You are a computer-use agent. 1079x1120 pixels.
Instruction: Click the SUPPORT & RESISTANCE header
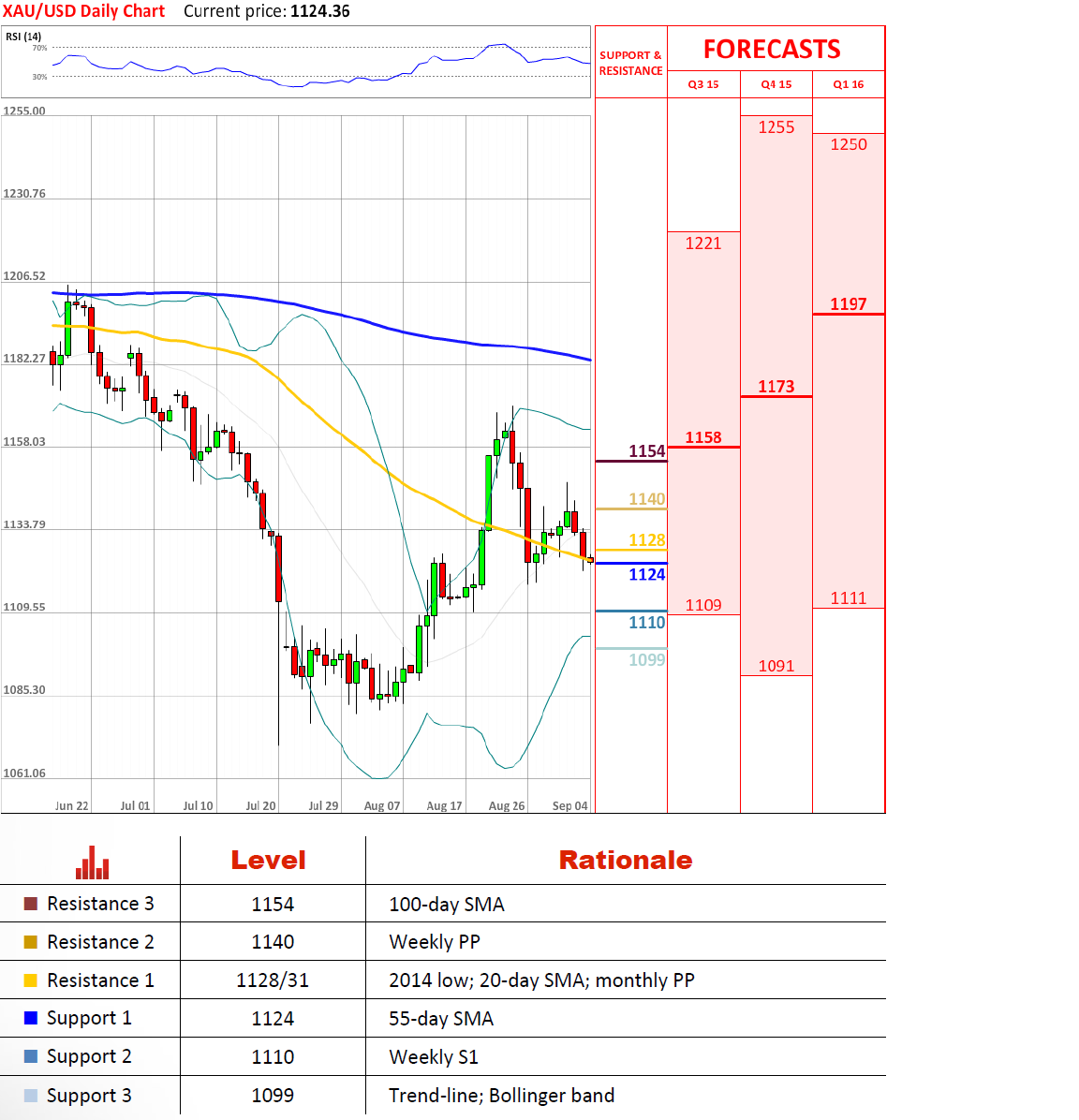coord(631,63)
